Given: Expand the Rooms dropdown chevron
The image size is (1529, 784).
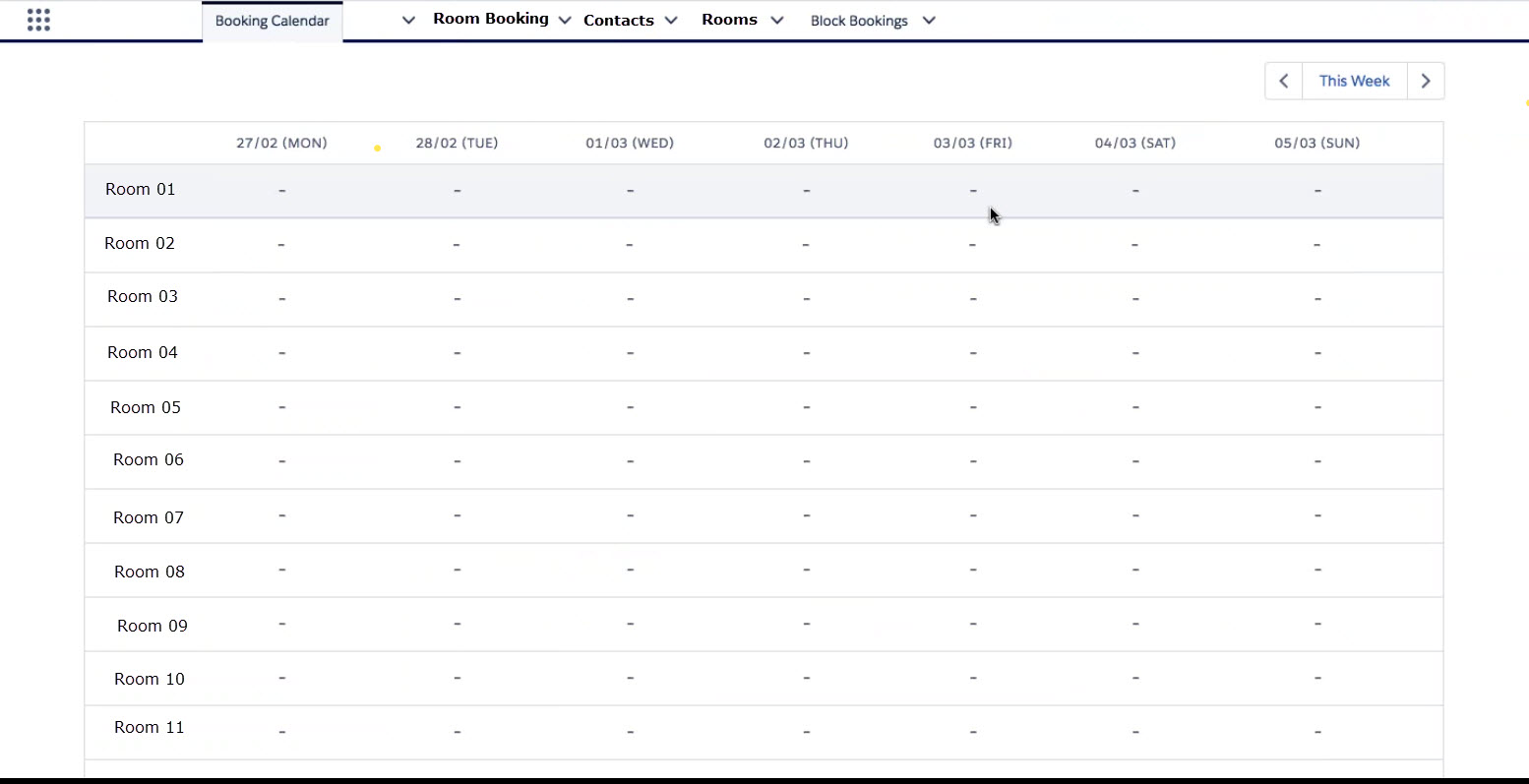Looking at the screenshot, I should 776,21.
